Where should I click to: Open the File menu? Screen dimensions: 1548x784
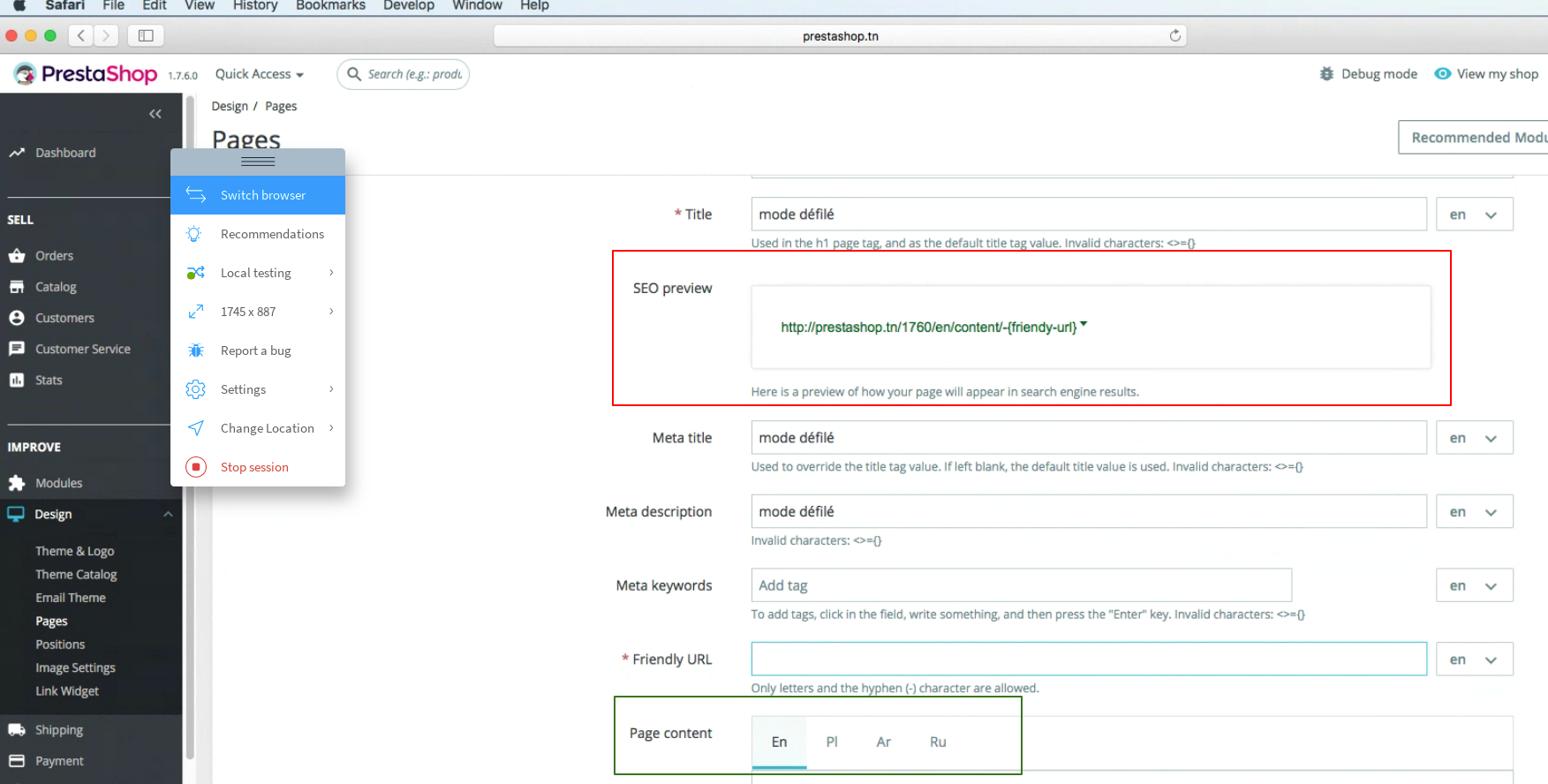point(113,5)
